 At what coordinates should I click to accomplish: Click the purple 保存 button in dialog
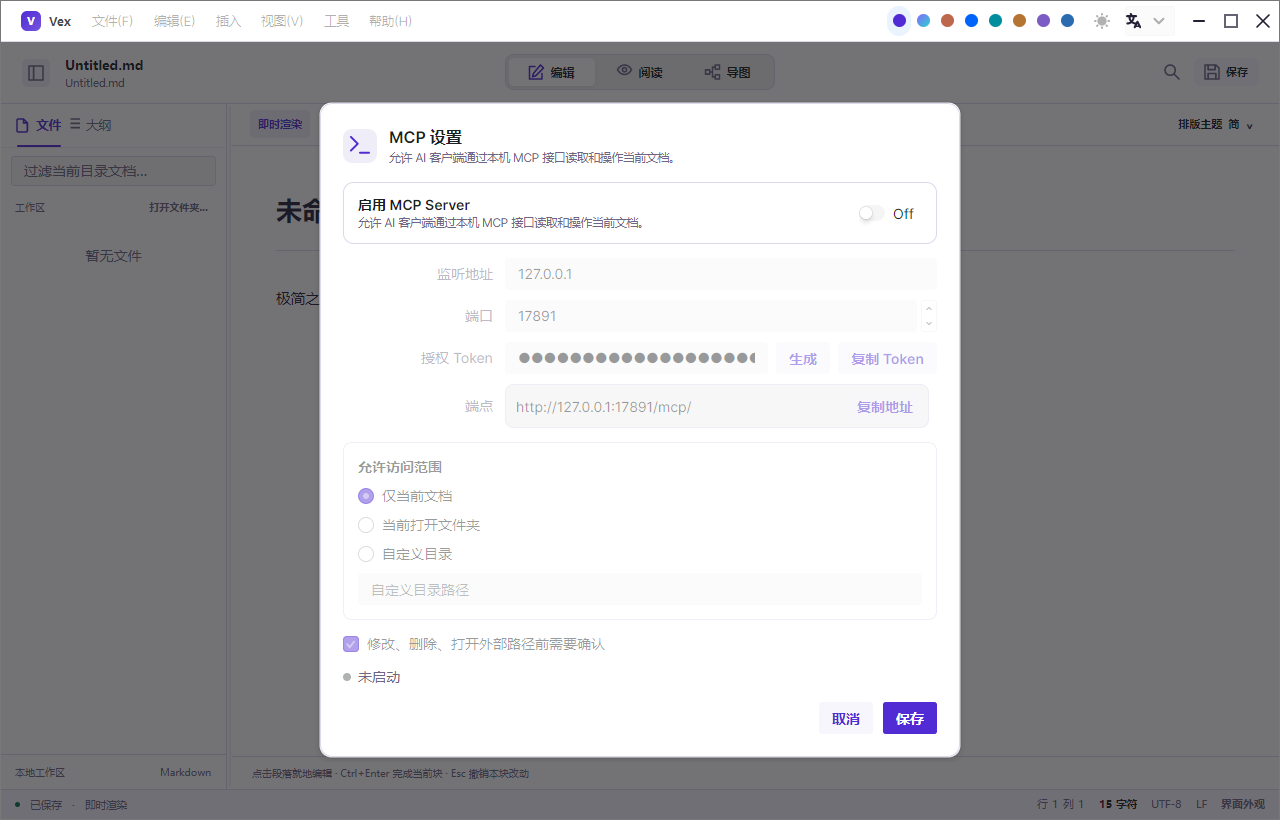click(x=910, y=718)
